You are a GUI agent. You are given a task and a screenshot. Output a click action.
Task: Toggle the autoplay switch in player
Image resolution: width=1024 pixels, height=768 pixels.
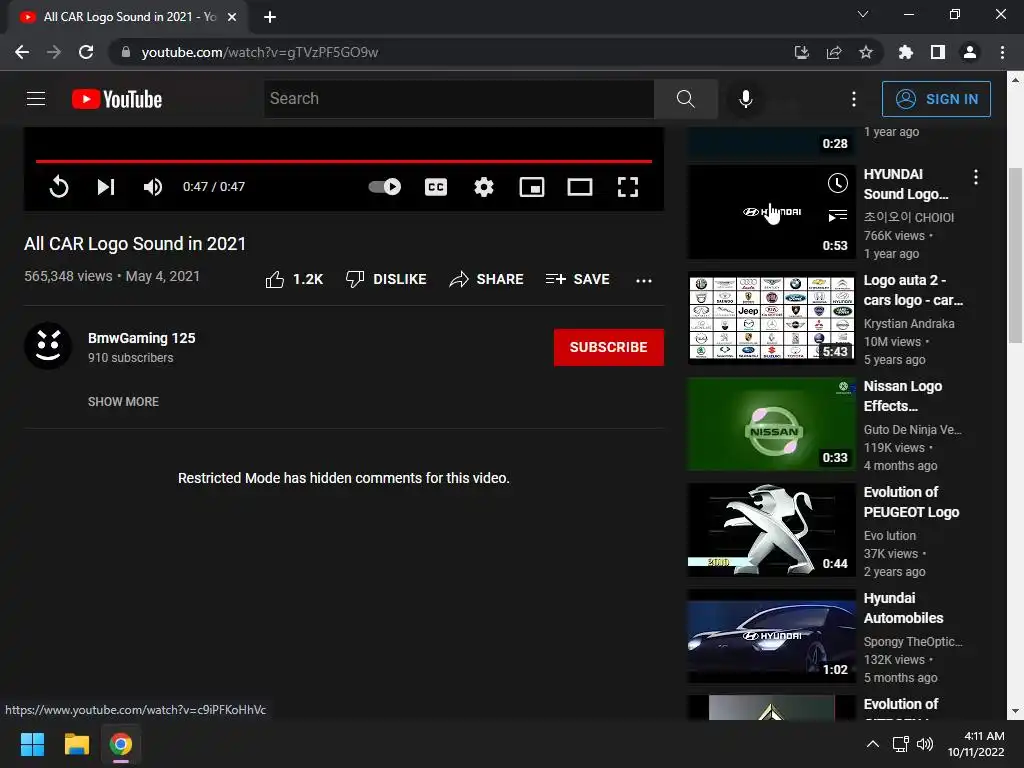click(385, 187)
